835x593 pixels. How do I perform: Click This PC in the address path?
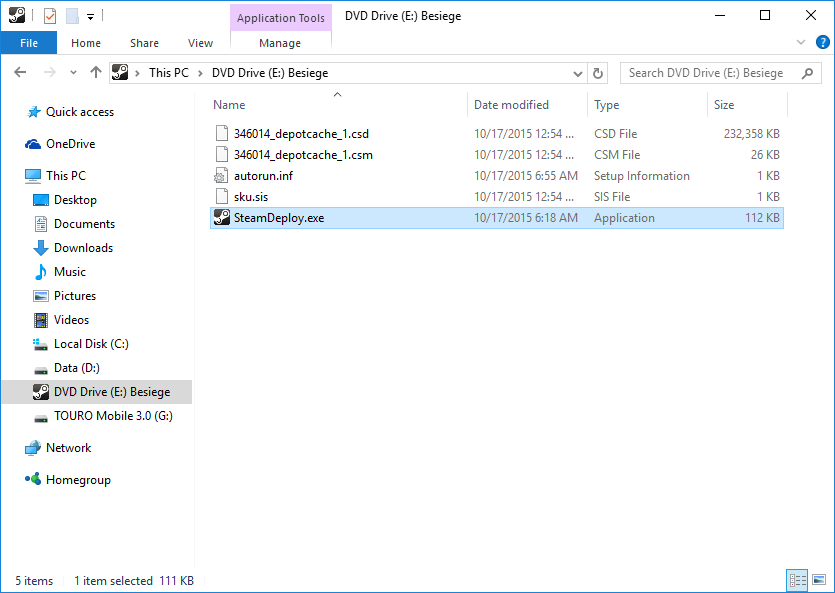click(168, 73)
